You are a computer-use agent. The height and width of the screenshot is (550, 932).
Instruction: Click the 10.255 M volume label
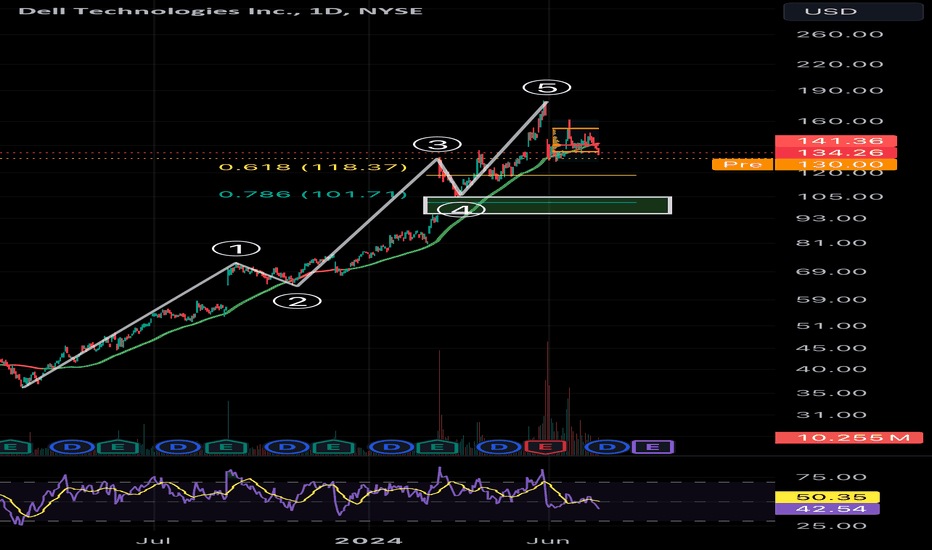coord(849,438)
